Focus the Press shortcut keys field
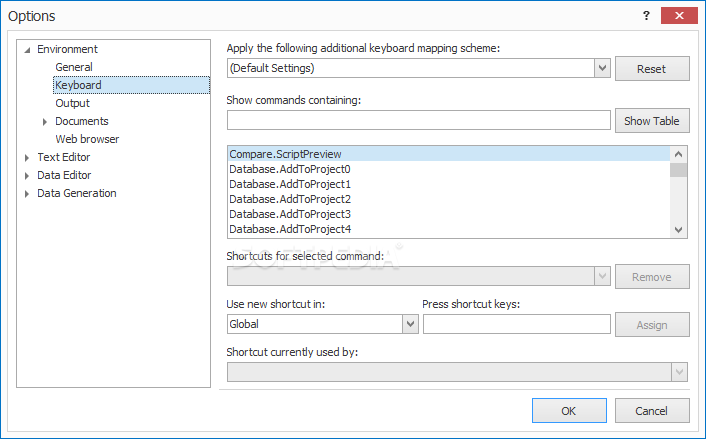Screen dimensions: 706x439 click(517, 324)
